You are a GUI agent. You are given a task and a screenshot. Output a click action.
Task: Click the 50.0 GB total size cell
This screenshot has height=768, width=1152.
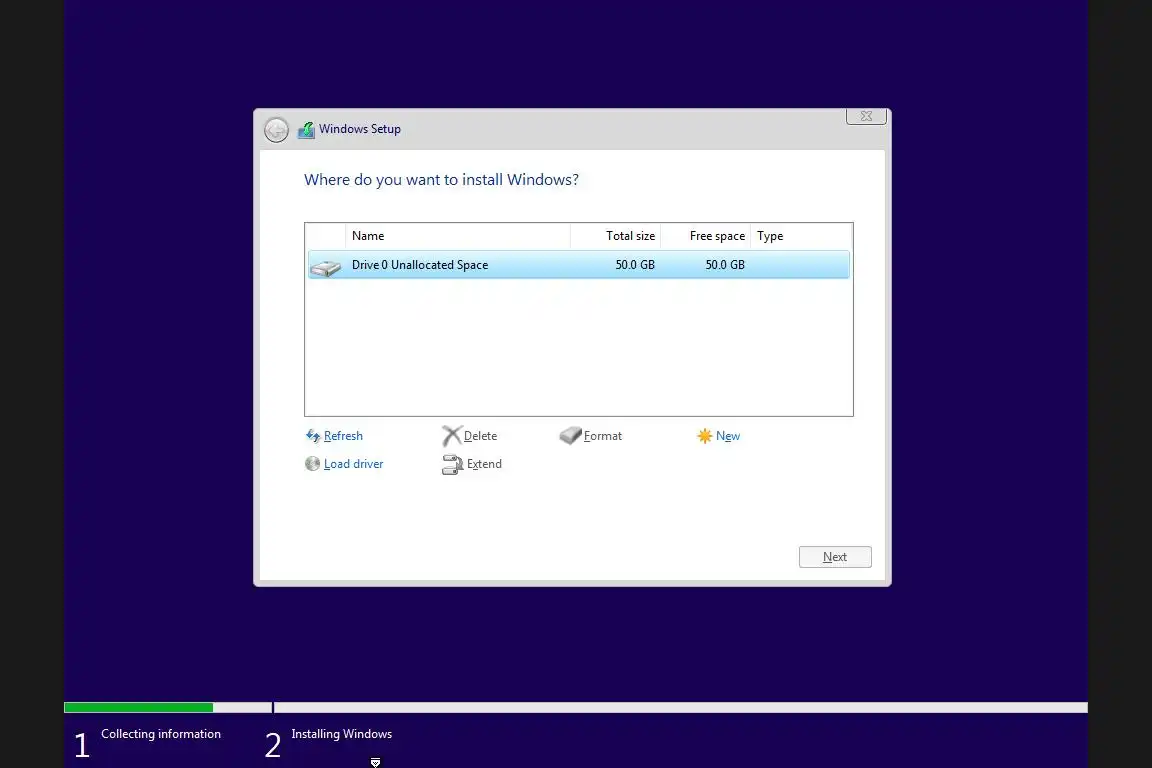click(635, 265)
